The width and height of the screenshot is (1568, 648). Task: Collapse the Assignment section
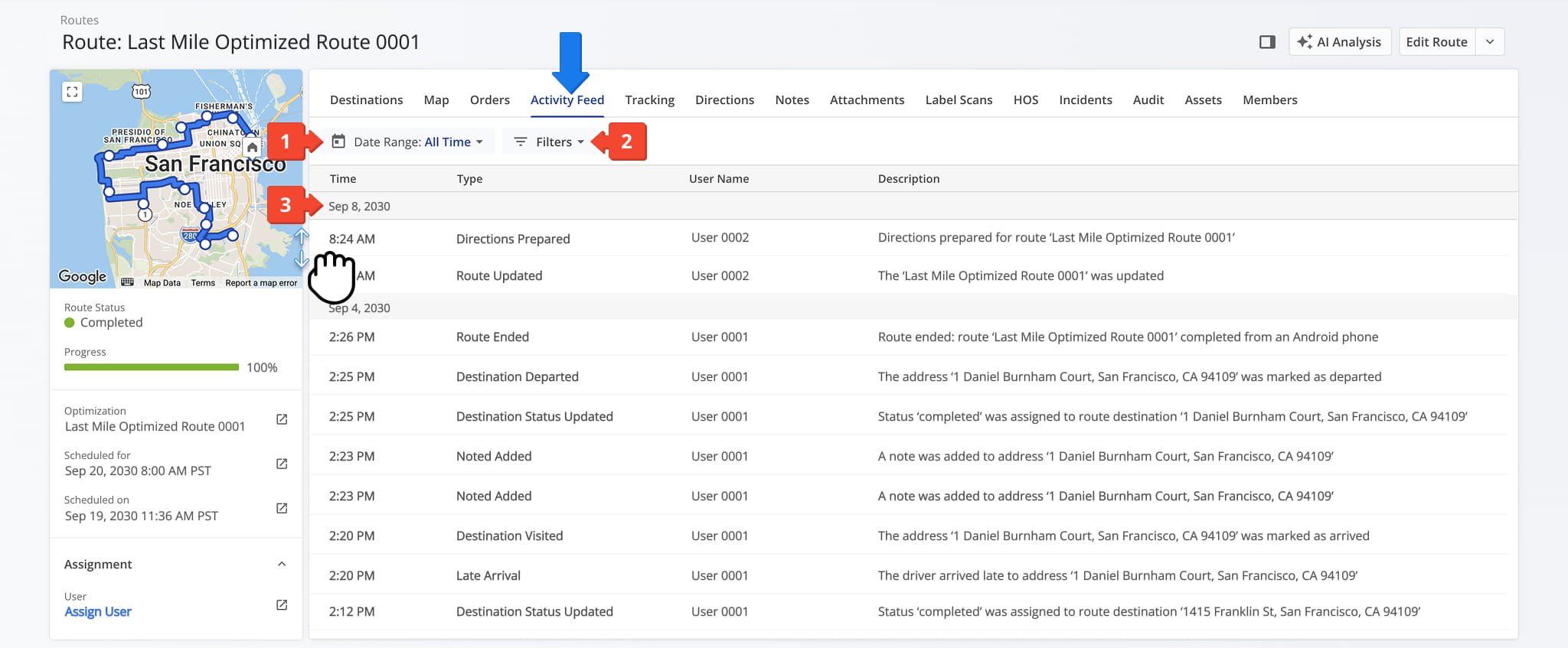coord(282,564)
